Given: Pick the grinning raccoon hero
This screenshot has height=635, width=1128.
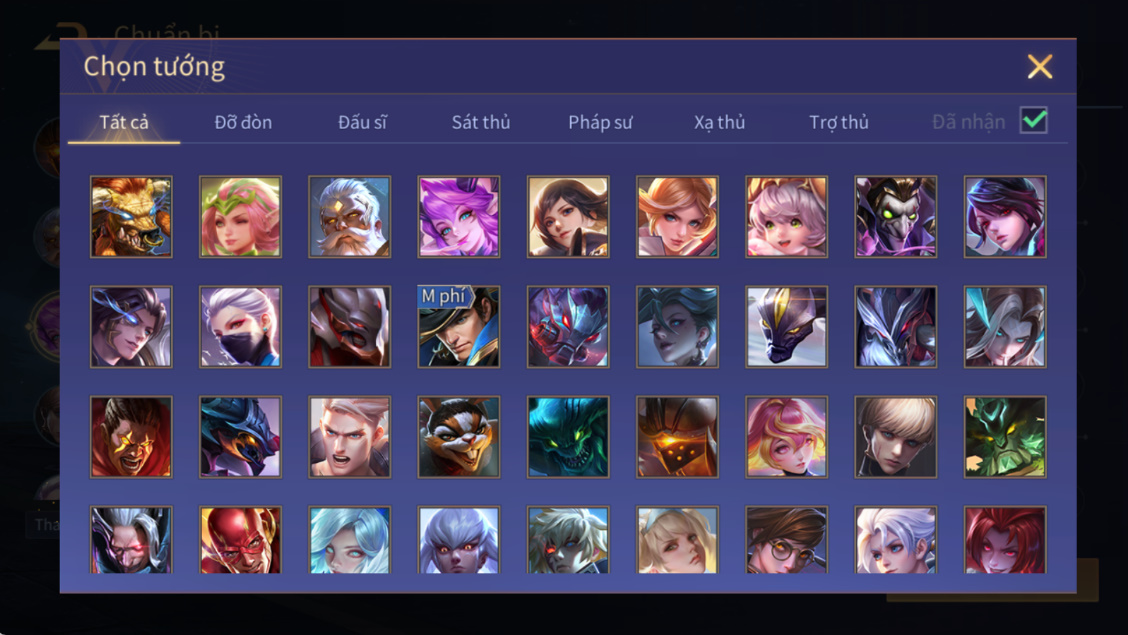Looking at the screenshot, I should (x=459, y=437).
